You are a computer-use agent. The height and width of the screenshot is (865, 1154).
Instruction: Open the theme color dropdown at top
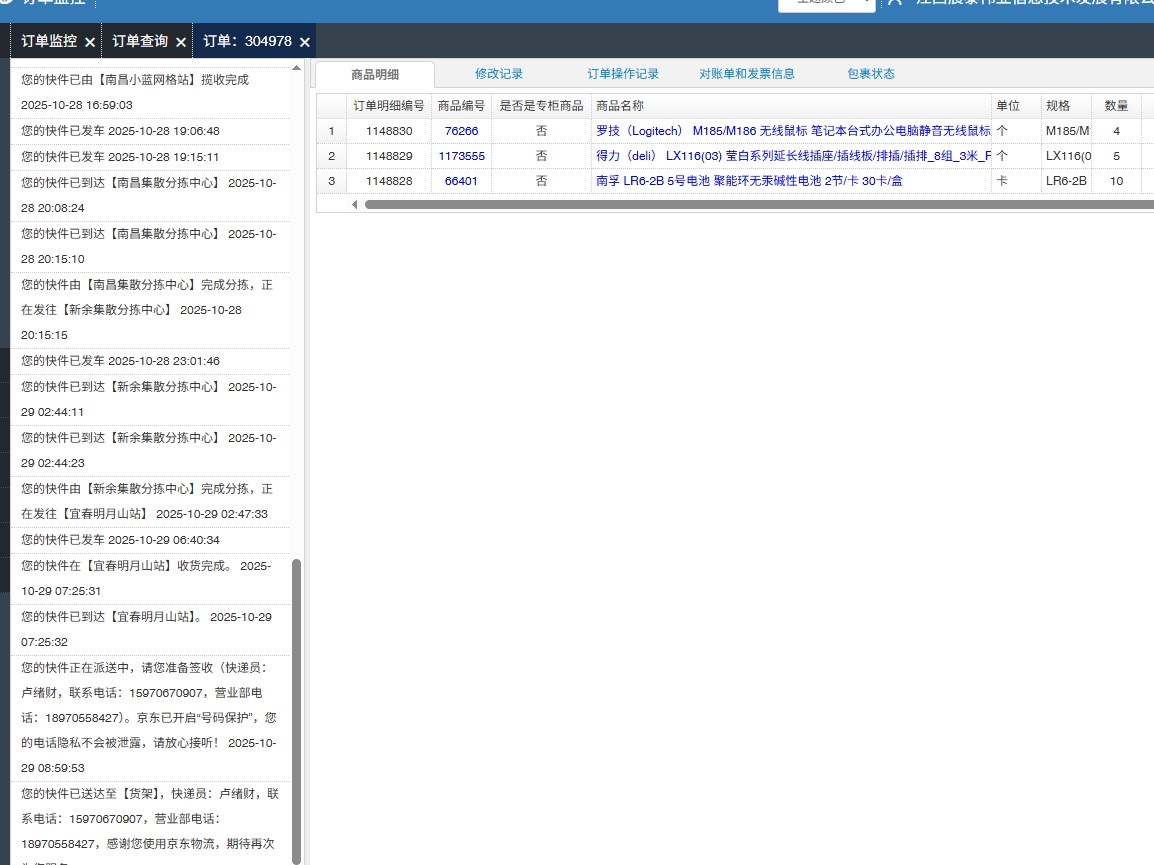[827, 3]
